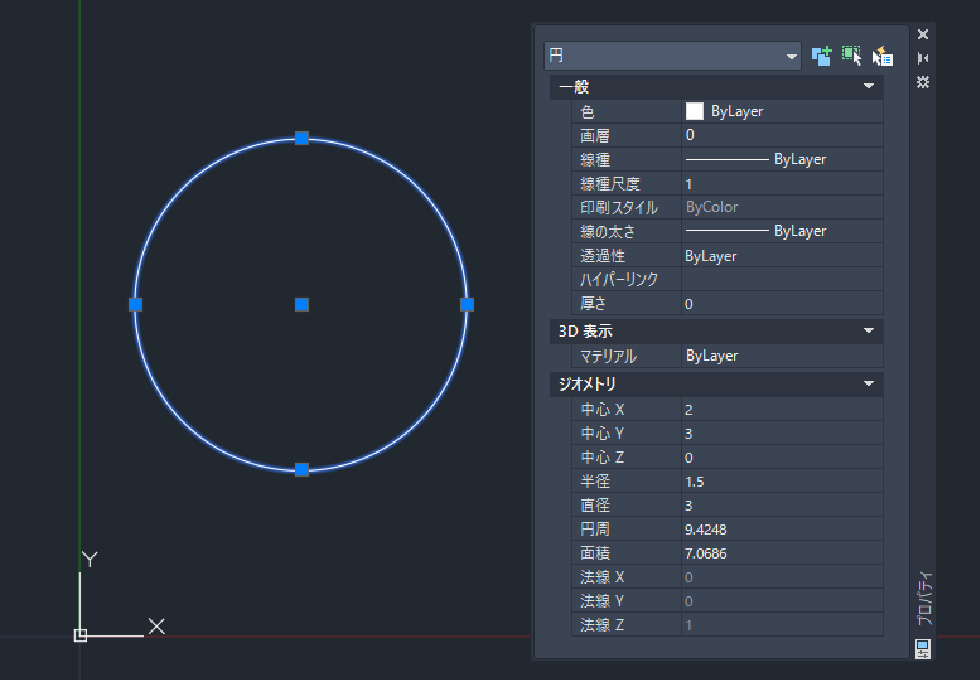The width and height of the screenshot is (980, 680).
Task: Click the white ByLayer color swatch
Action: 694,111
